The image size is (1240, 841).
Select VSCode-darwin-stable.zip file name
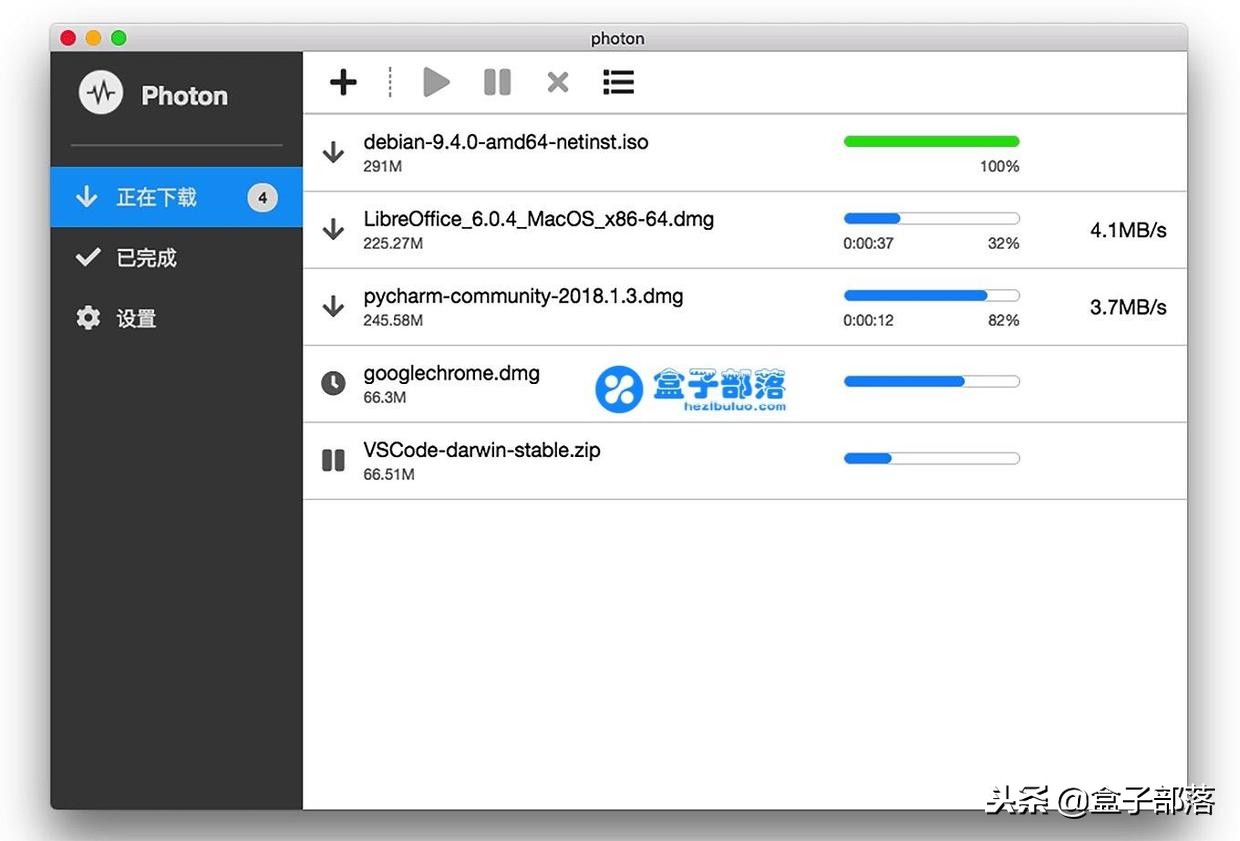click(482, 450)
